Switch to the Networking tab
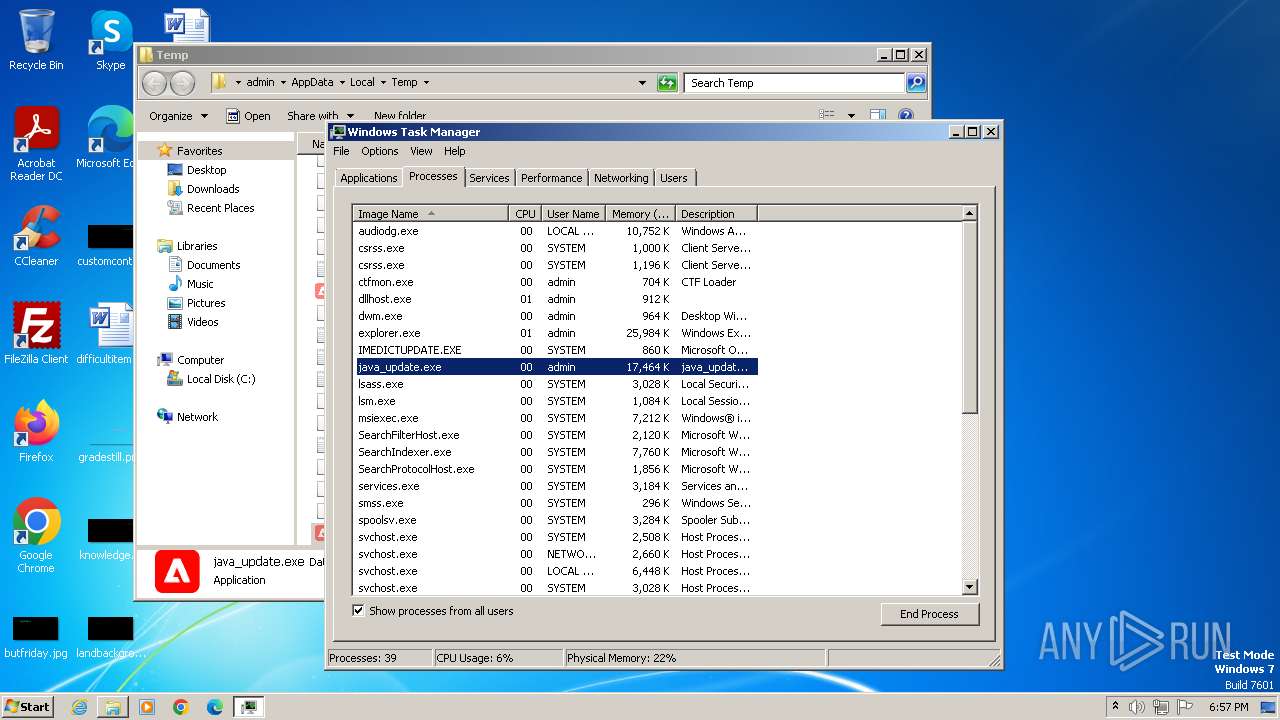This screenshot has height=720, width=1280. pyautogui.click(x=621, y=178)
